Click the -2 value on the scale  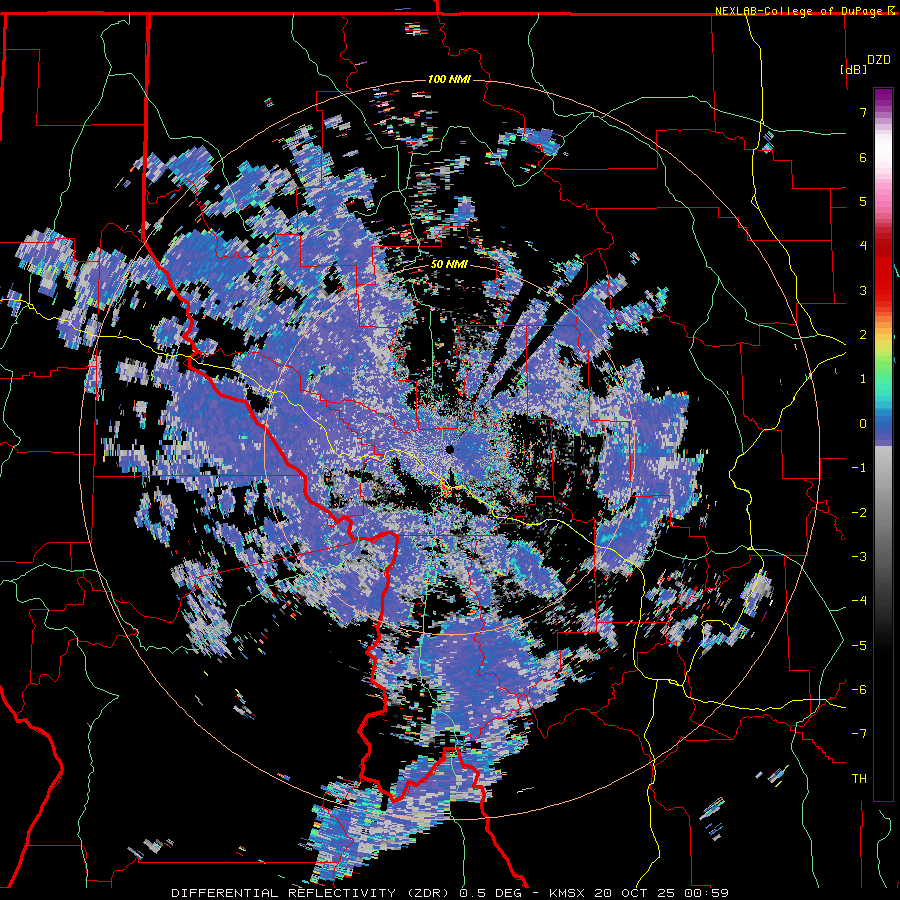[859, 513]
